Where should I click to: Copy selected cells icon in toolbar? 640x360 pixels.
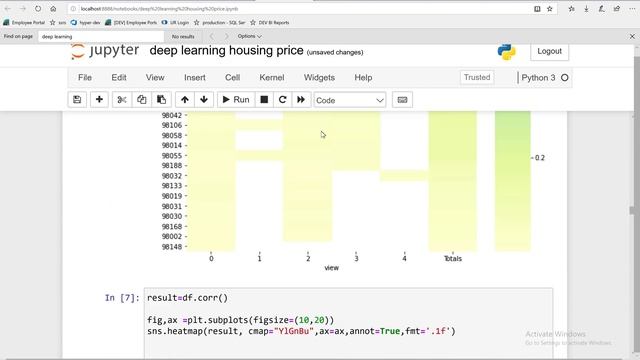(142, 100)
